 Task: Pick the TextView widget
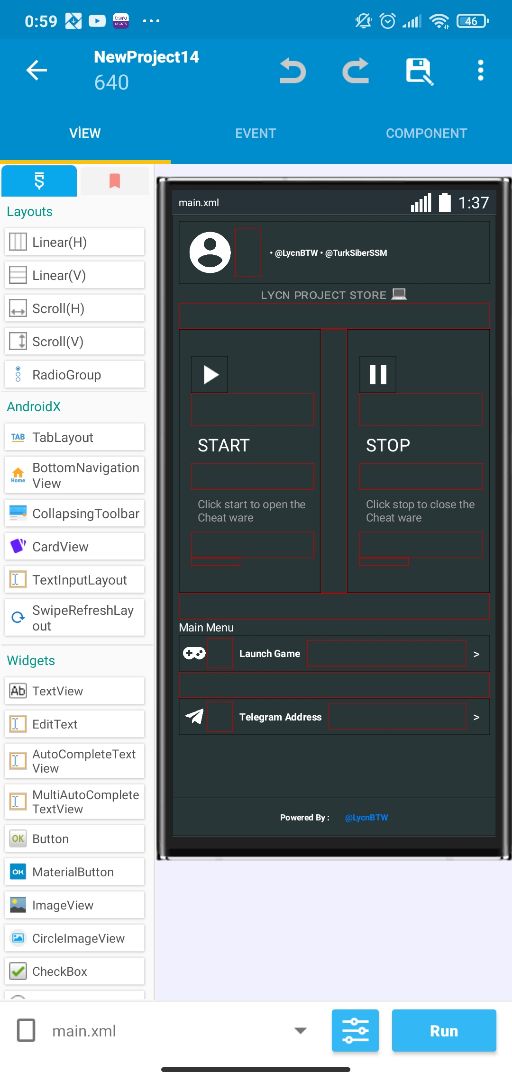(x=74, y=691)
